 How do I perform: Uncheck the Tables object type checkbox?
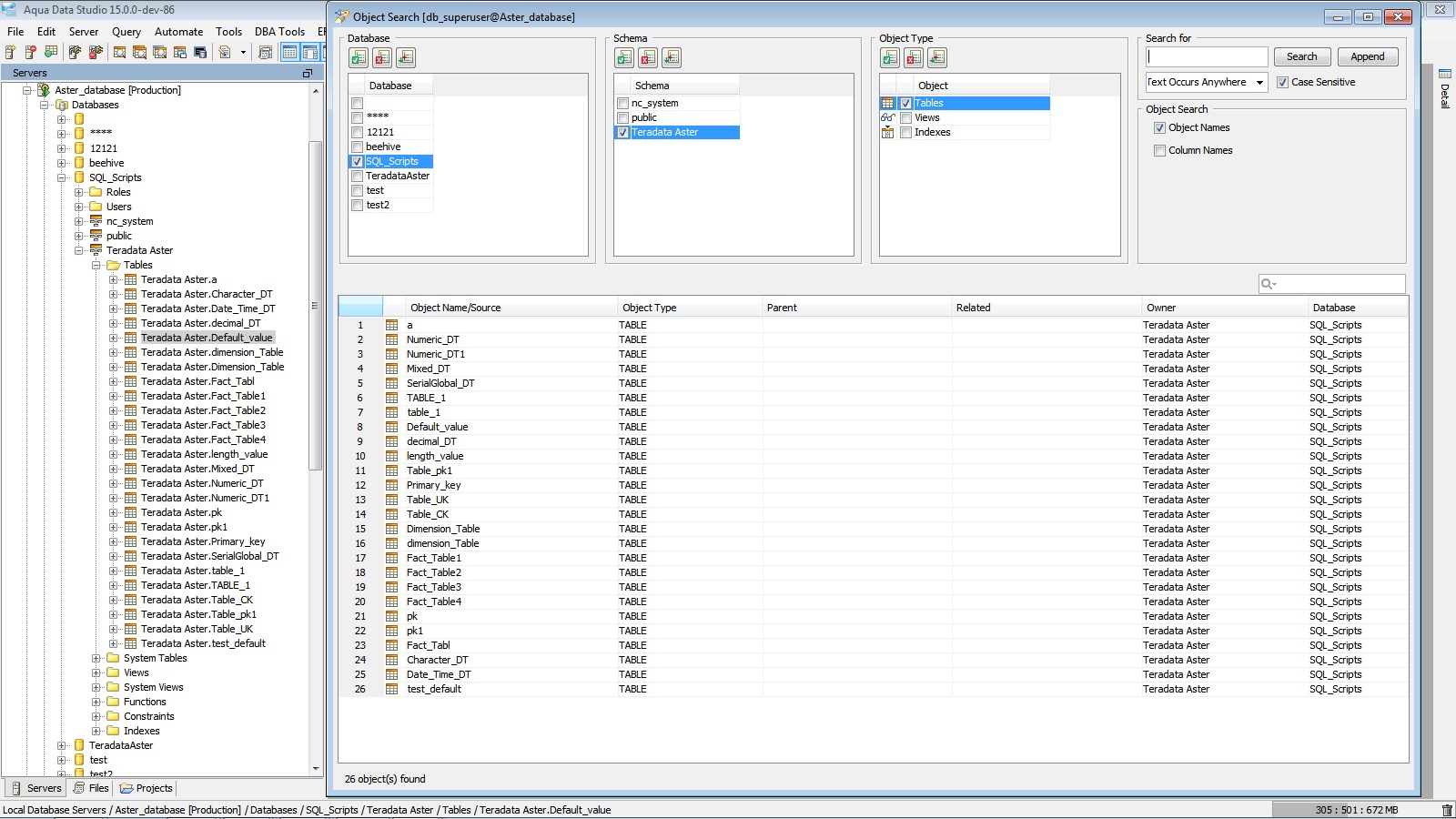pyautogui.click(x=905, y=104)
